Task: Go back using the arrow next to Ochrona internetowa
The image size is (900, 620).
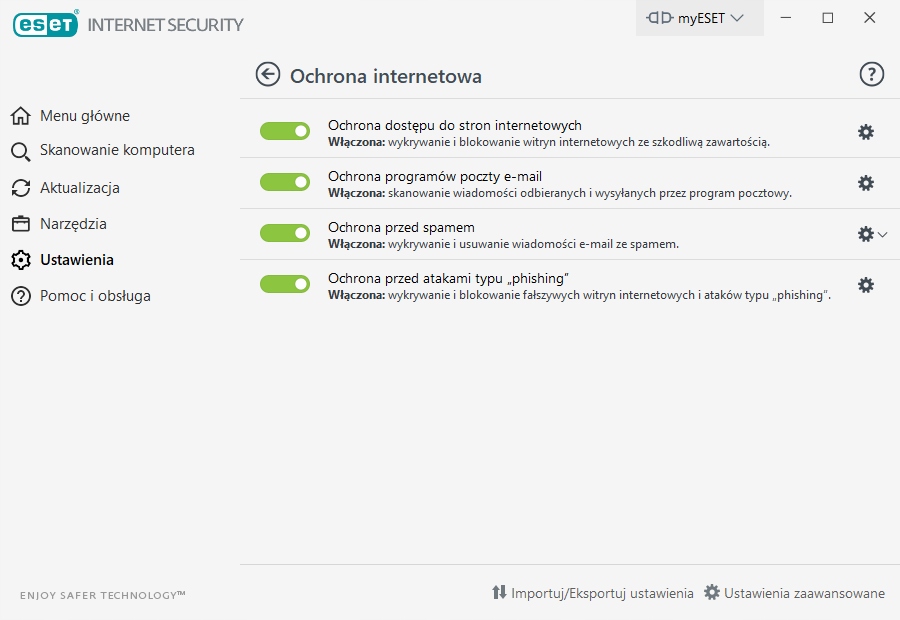Action: point(267,75)
